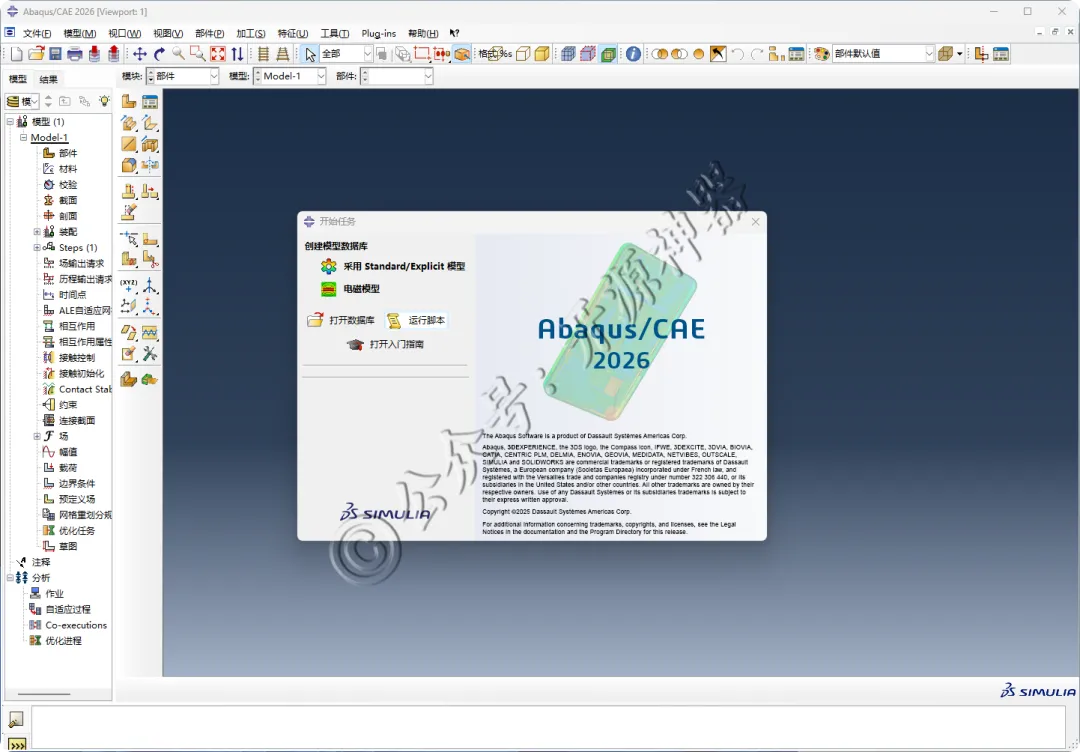Click the lightbulb icon in model tree toolbar
1080x752 pixels.
[104, 101]
